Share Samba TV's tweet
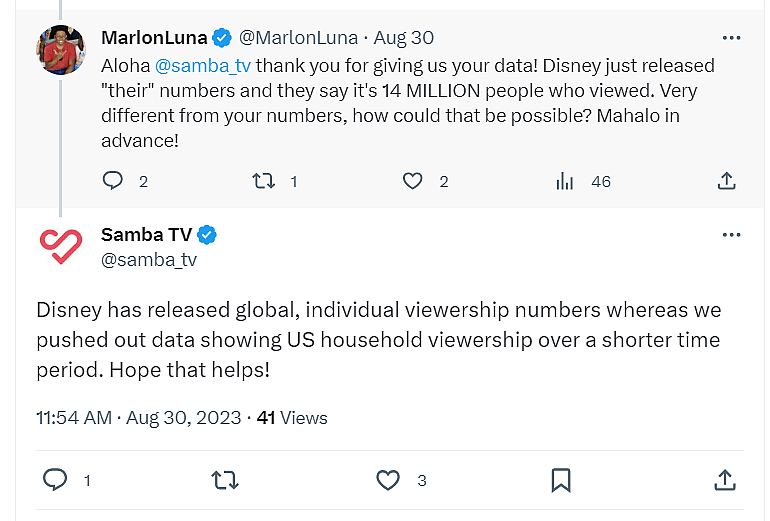The height and width of the screenshot is (521, 770). pyautogui.click(x=727, y=480)
